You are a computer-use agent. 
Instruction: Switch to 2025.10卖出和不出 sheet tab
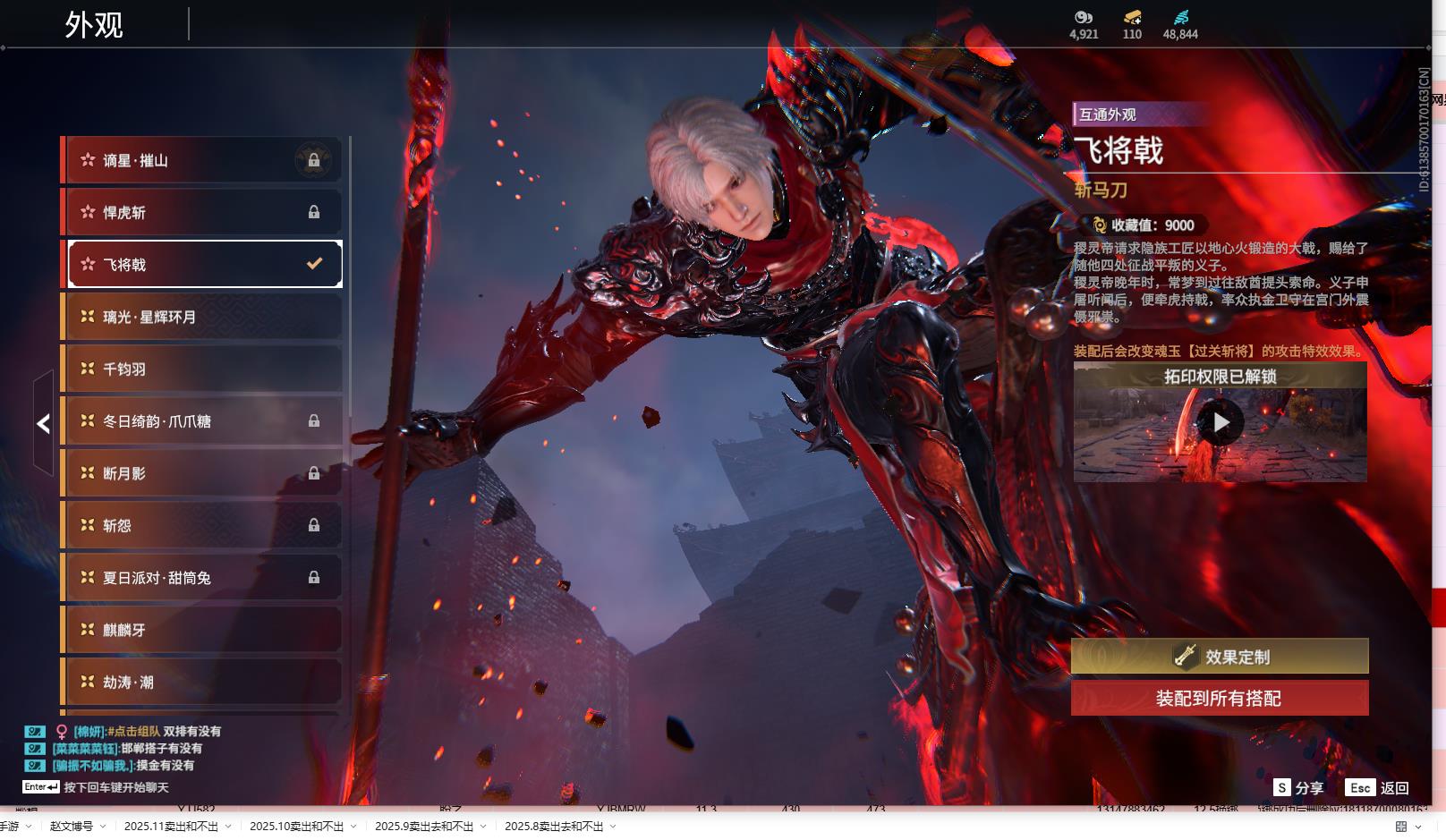click(296, 826)
